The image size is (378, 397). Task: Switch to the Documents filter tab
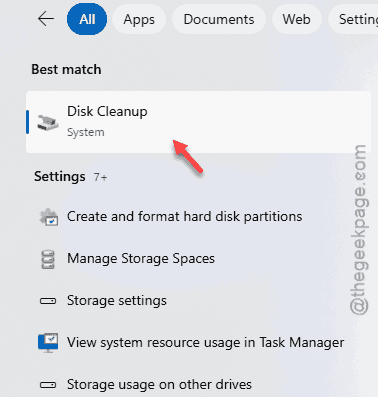coord(219,19)
